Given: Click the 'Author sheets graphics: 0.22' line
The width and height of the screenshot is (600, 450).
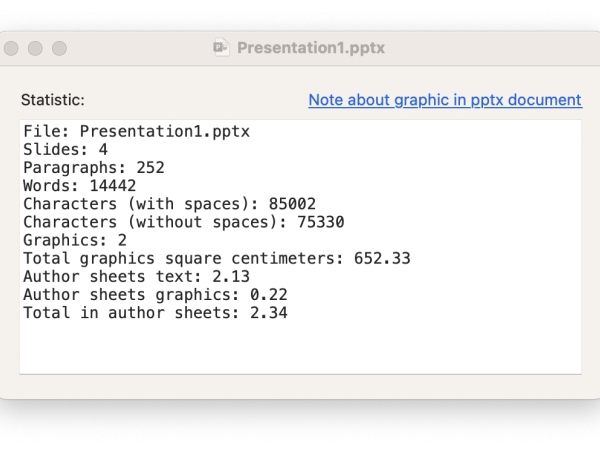Looking at the screenshot, I should (155, 295).
